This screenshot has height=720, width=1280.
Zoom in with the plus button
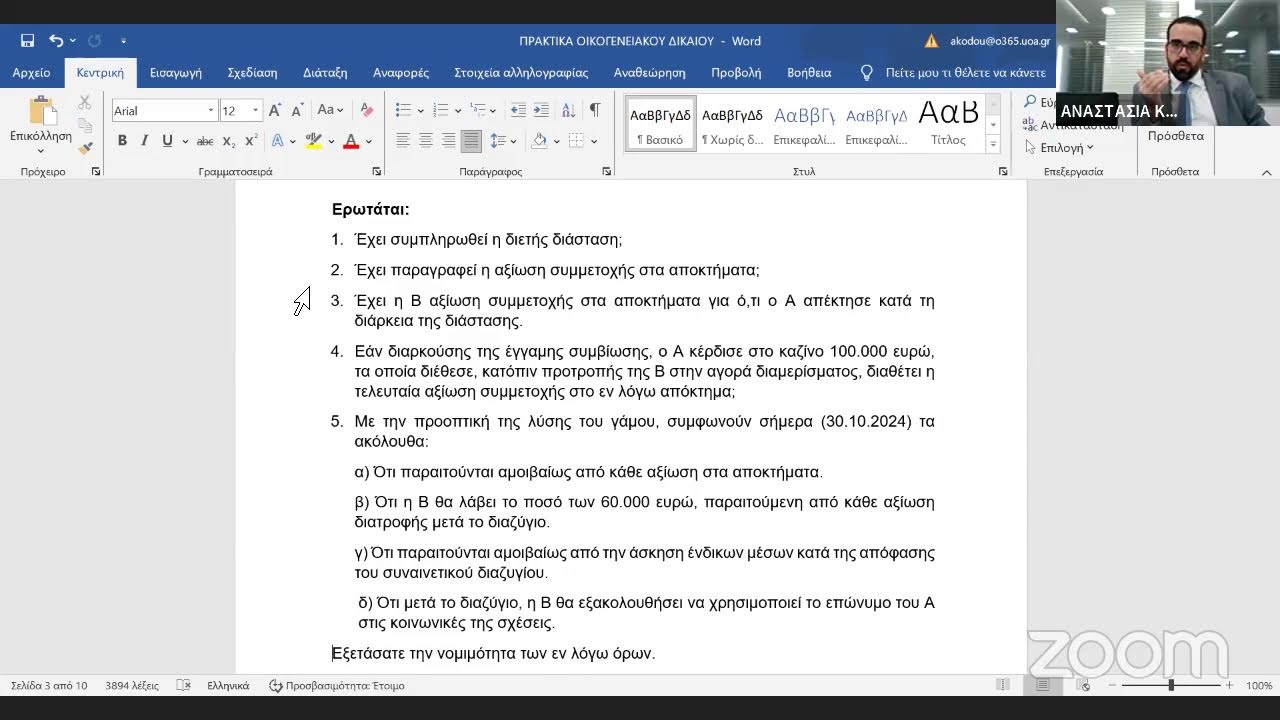pos(1230,686)
